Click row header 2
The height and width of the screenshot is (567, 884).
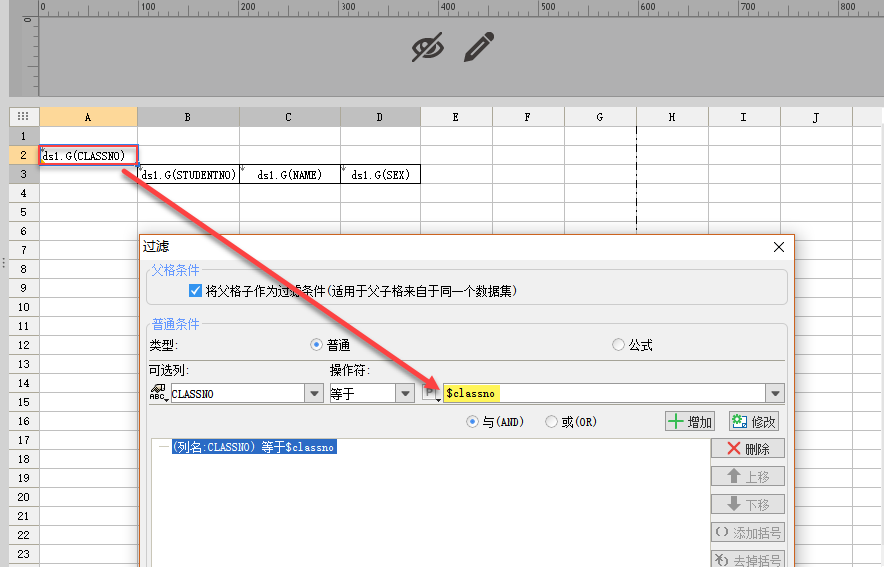click(x=24, y=155)
